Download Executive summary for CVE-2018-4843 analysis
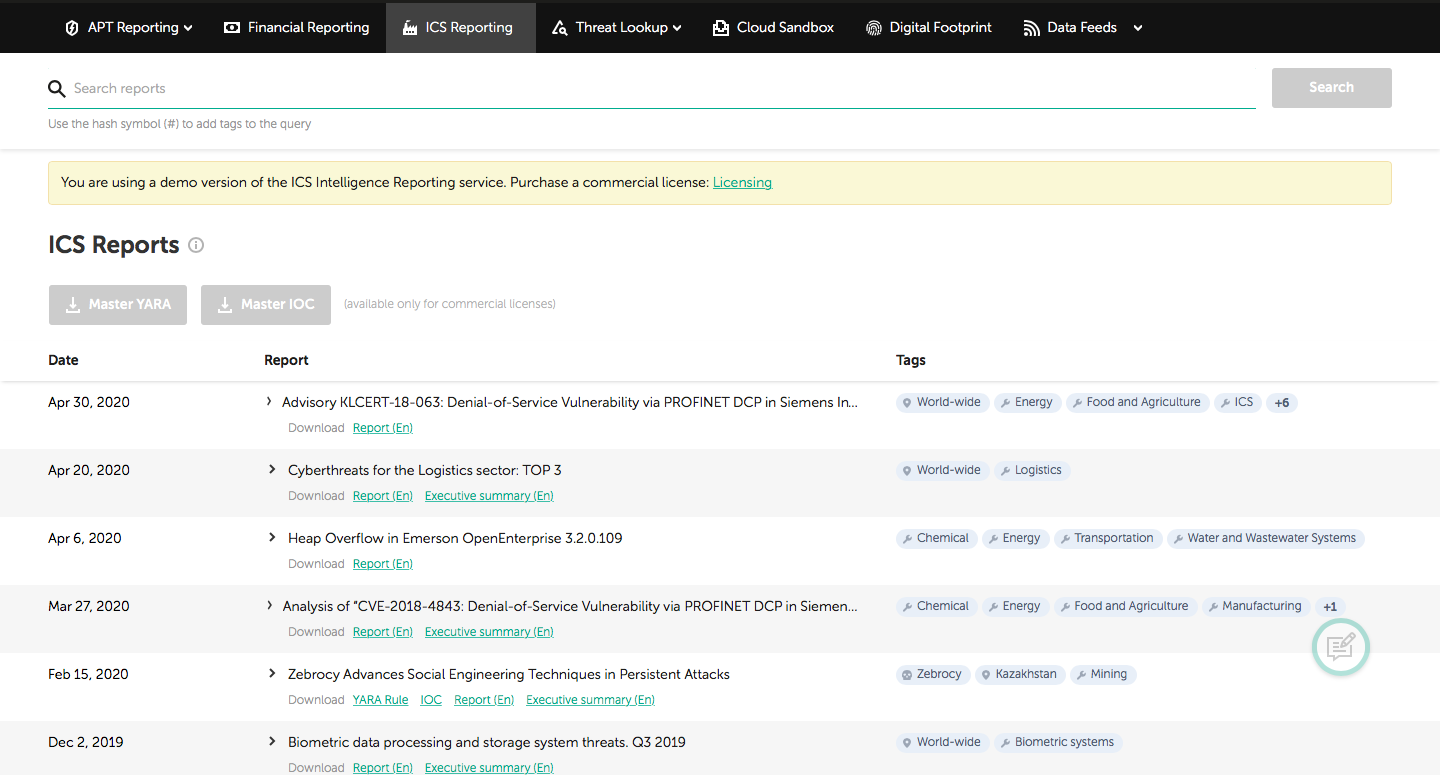This screenshot has width=1440, height=775. click(489, 632)
